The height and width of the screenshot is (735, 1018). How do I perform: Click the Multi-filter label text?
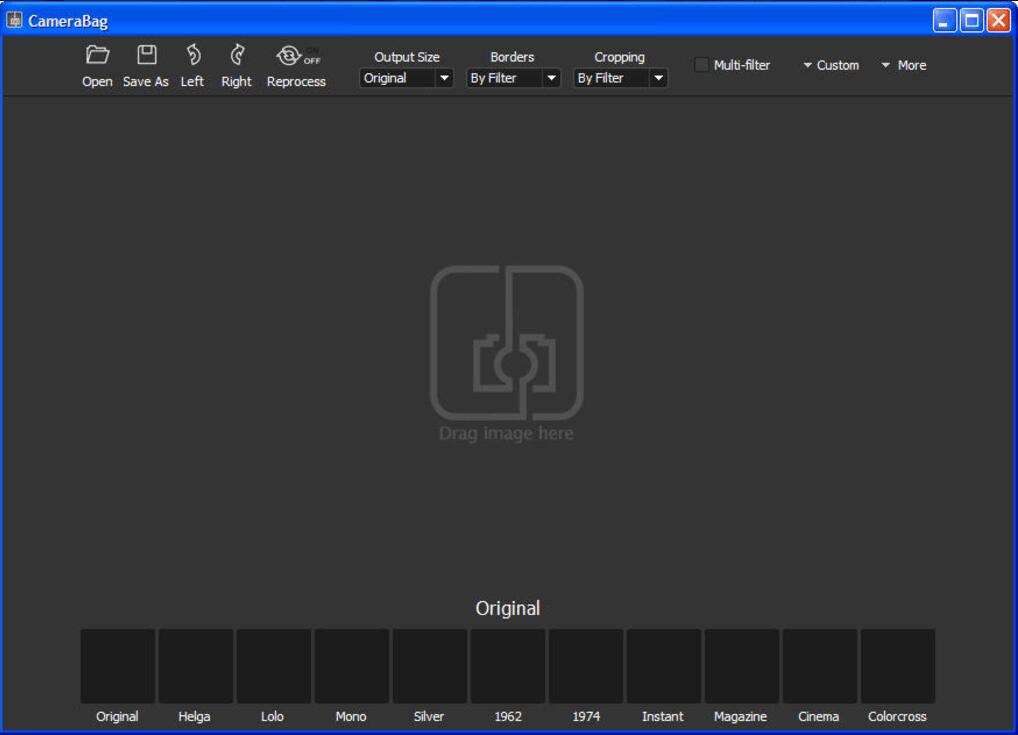coord(741,65)
